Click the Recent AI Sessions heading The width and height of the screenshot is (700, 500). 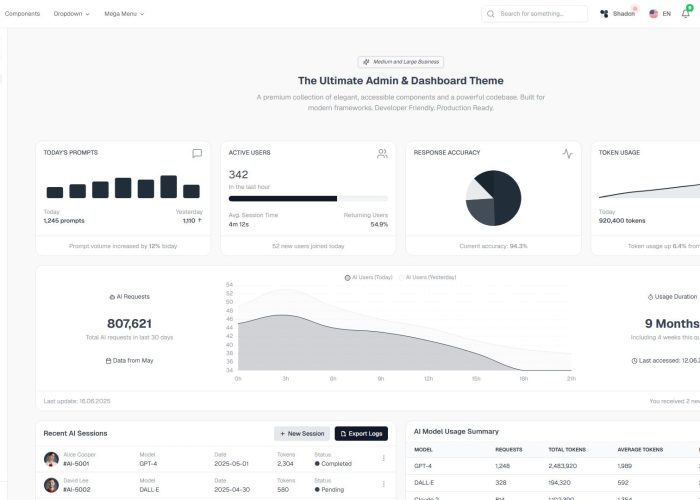point(75,433)
